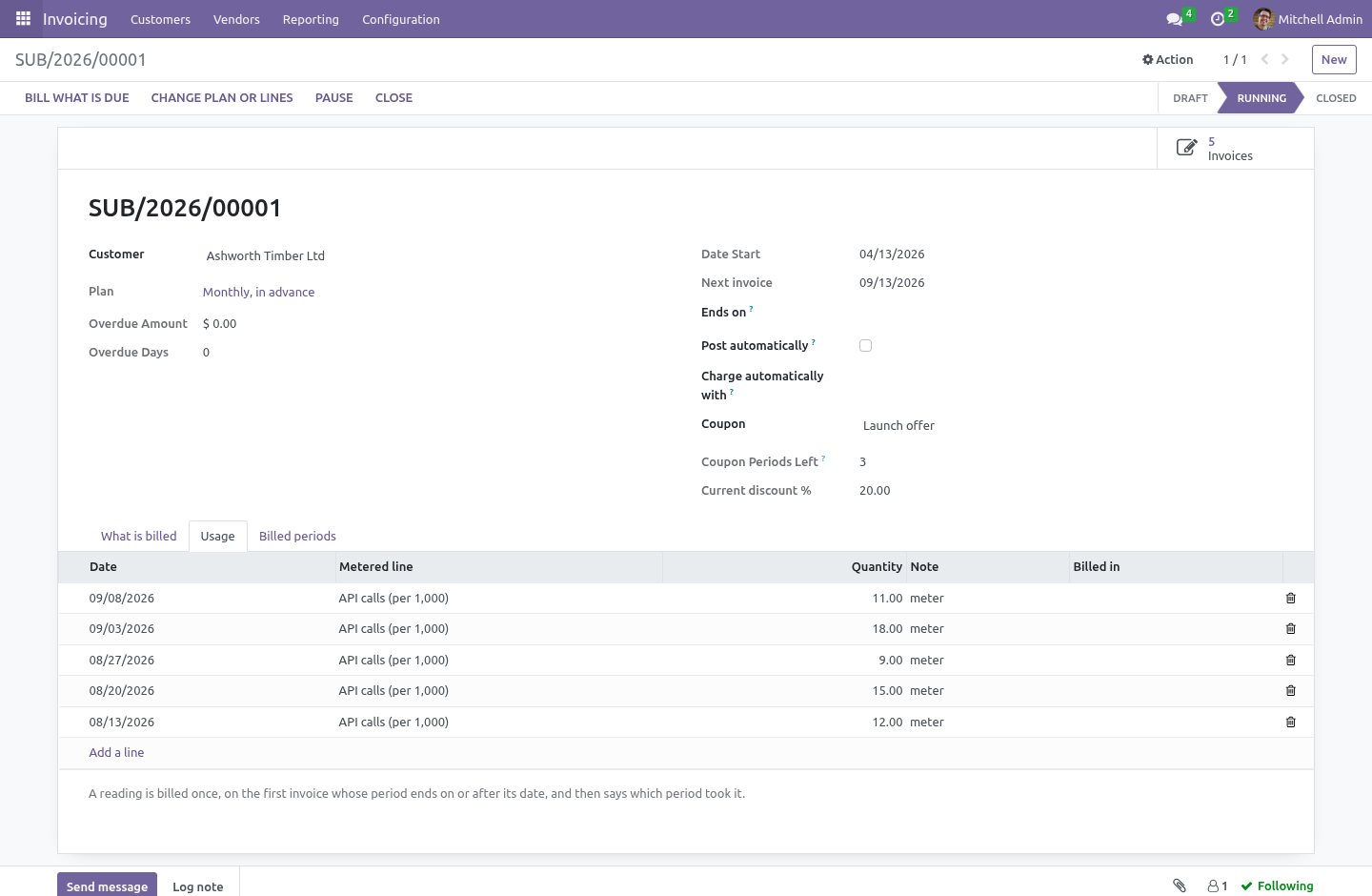
Task: Delete the 09/08/2026 usage line
Action: (1291, 599)
